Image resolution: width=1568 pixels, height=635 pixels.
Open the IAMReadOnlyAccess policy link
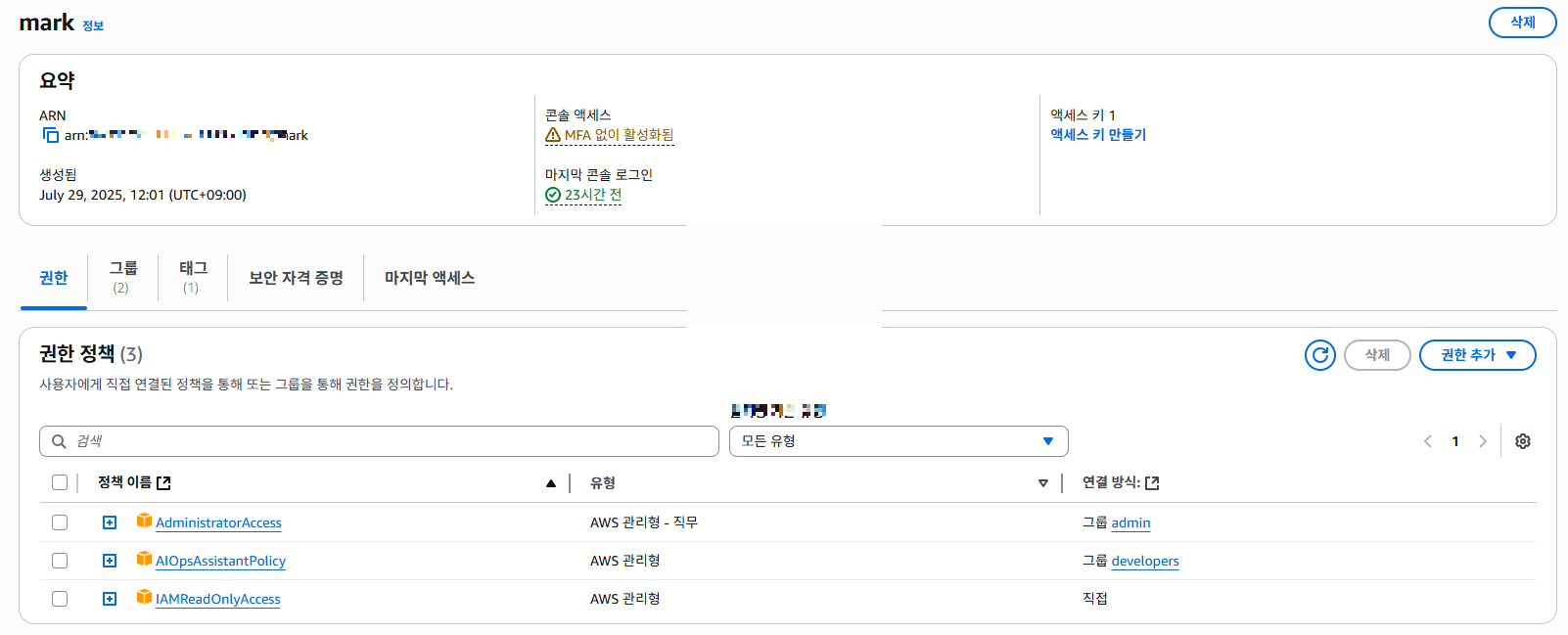point(217,599)
